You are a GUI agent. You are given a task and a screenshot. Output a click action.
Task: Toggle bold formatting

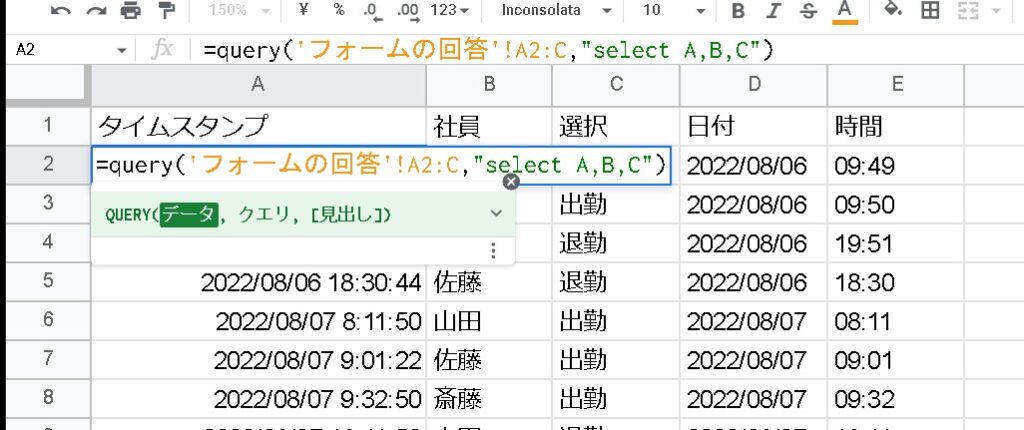(738, 11)
